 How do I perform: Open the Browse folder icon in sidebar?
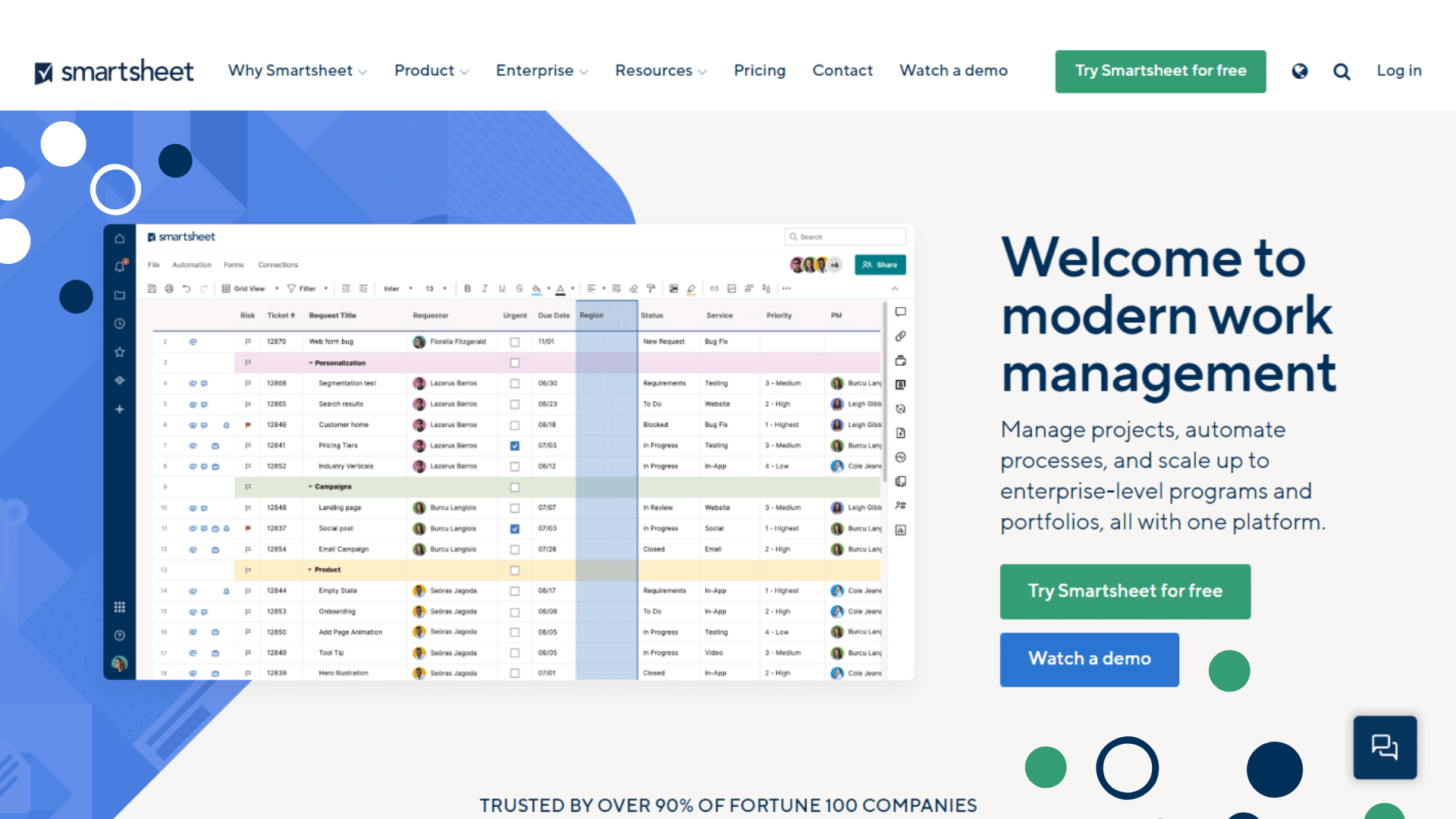120,295
